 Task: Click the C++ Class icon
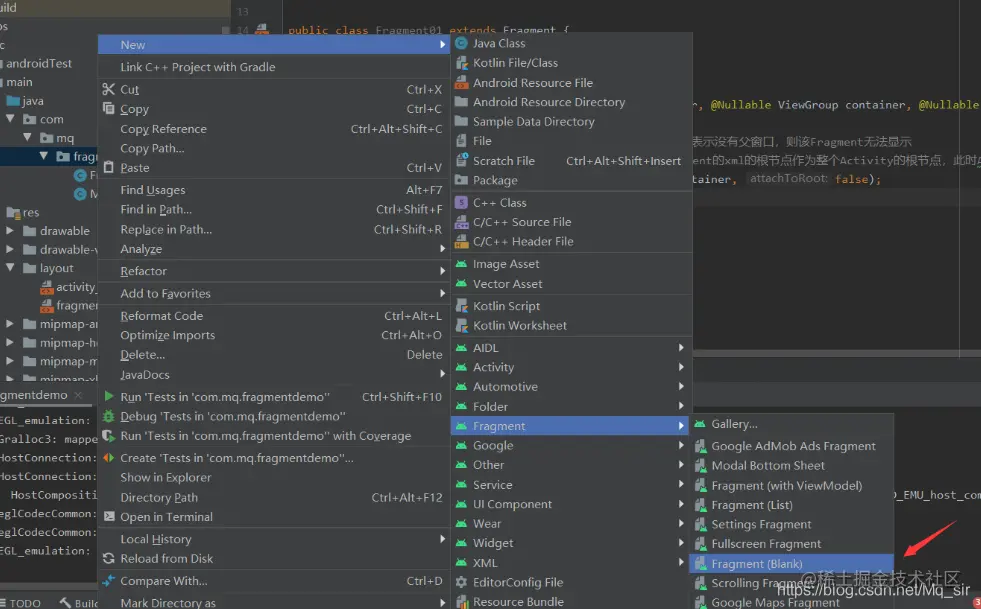tap(461, 203)
